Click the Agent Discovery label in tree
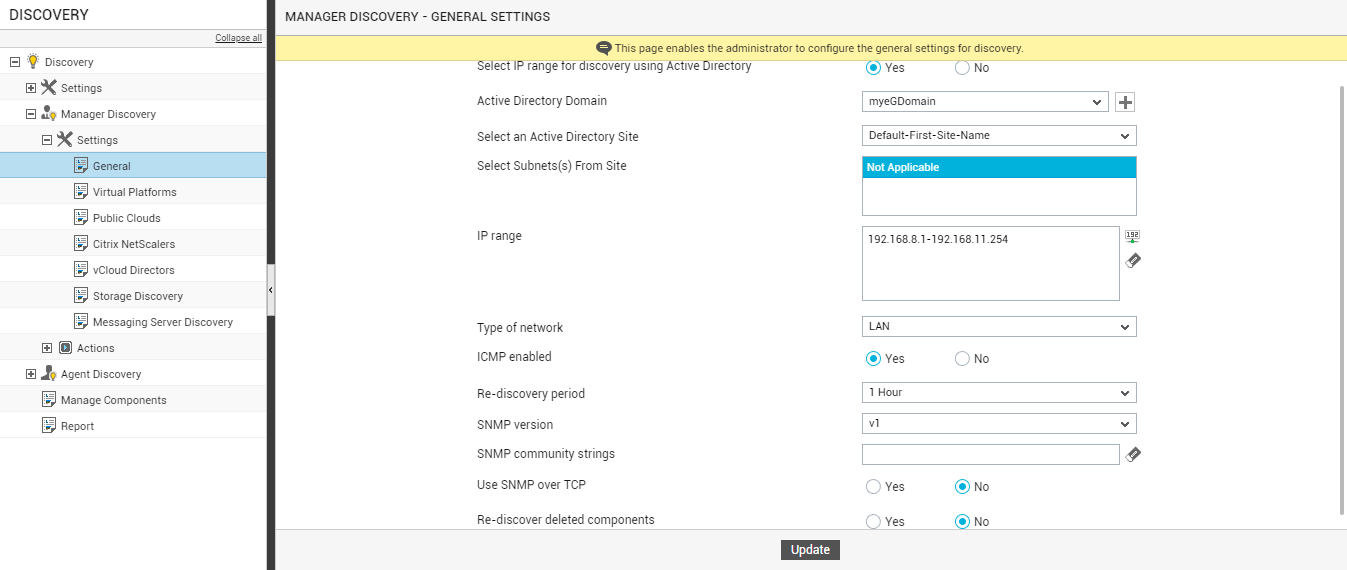The height and width of the screenshot is (570, 1347). (101, 374)
